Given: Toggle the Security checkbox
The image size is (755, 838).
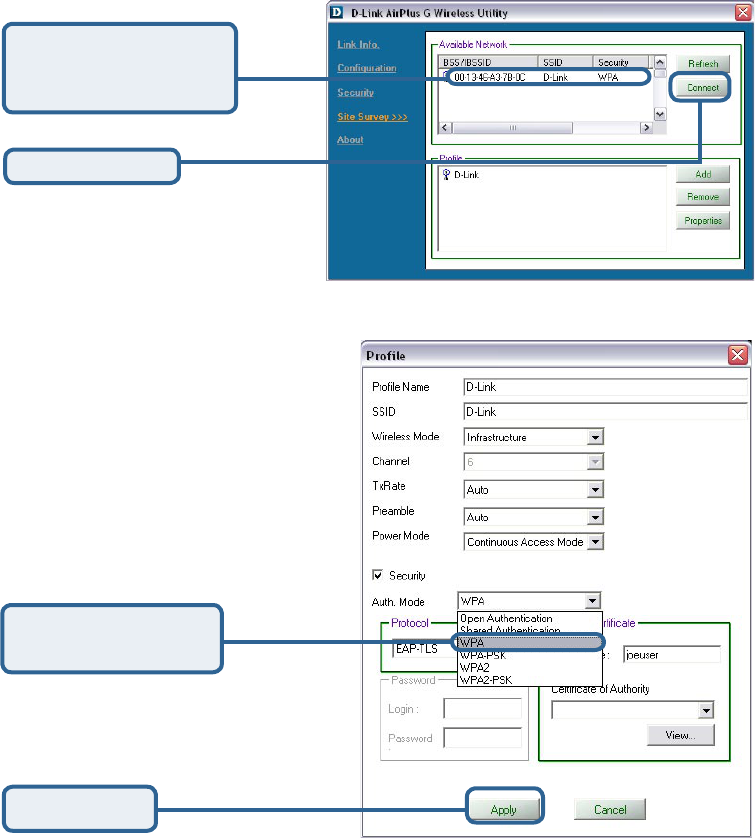Looking at the screenshot, I should coord(377,575).
